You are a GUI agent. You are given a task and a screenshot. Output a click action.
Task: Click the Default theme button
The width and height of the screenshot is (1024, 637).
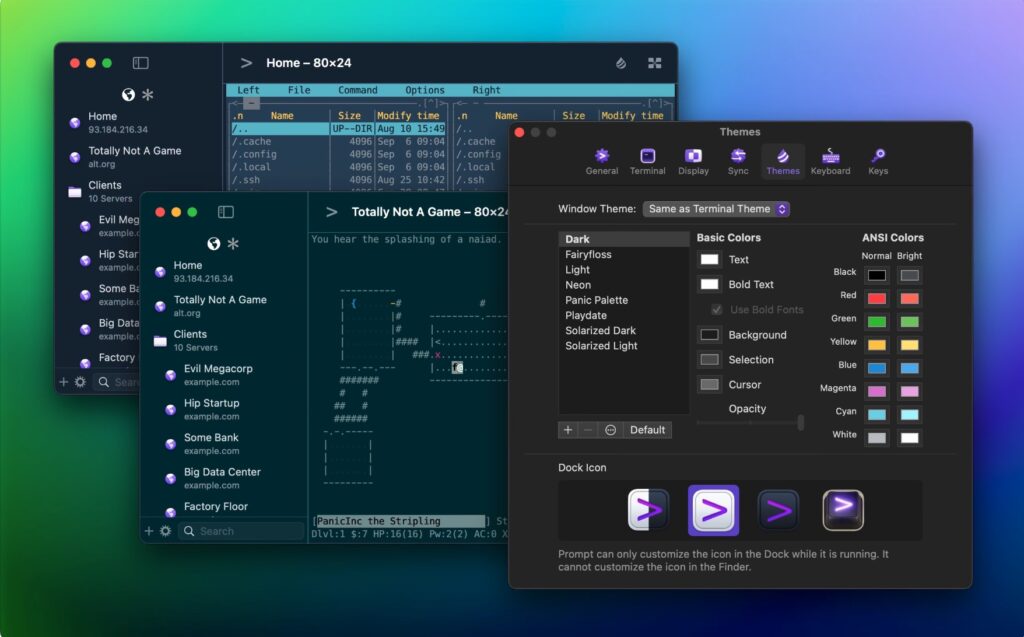[x=647, y=429]
